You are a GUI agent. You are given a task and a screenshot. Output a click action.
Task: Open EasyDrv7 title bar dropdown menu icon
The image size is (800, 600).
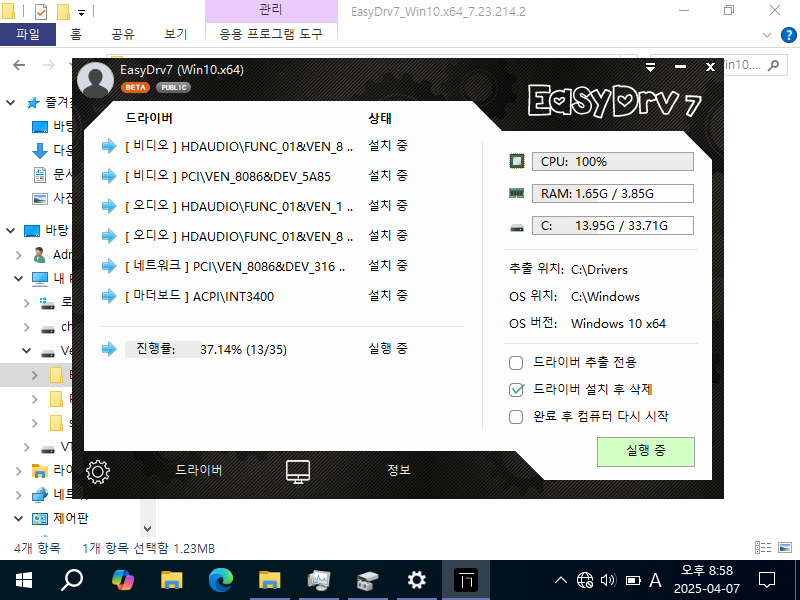(651, 67)
